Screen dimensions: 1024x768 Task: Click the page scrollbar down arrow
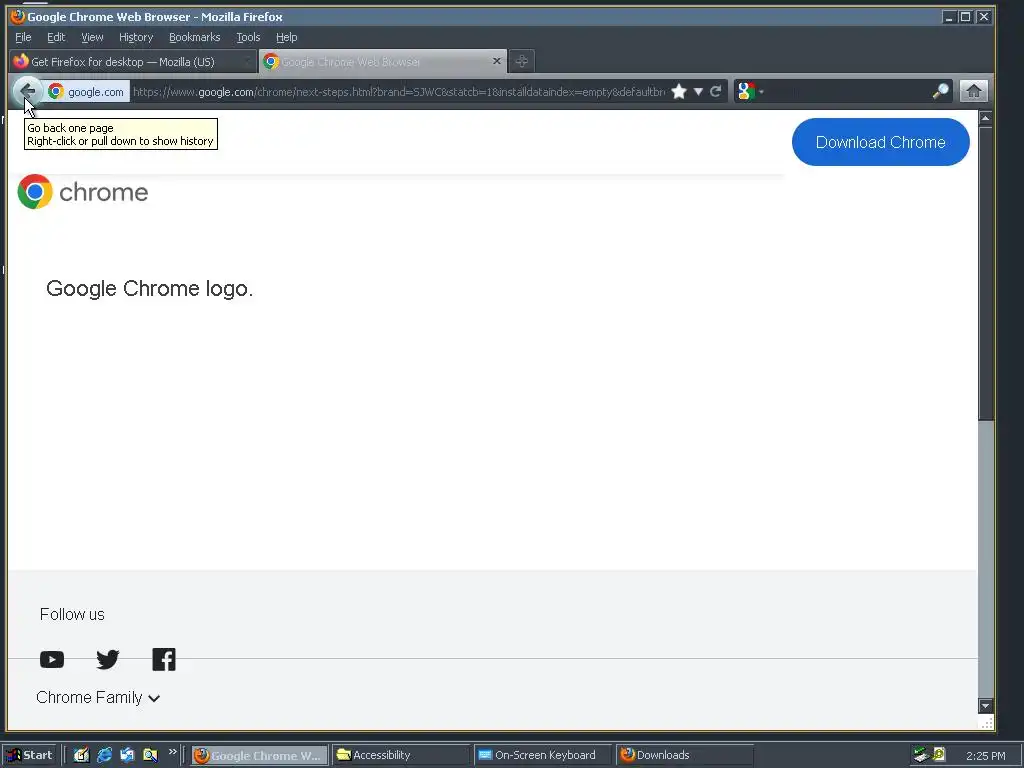pos(985,705)
